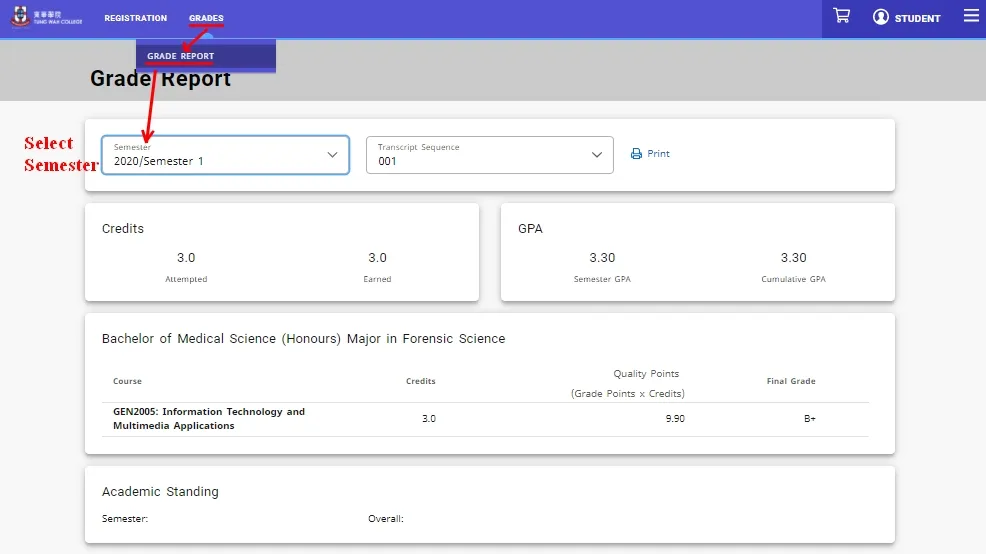Screen dimensions: 986x554
Task: Open the Grades menu
Action: [x=206, y=18]
